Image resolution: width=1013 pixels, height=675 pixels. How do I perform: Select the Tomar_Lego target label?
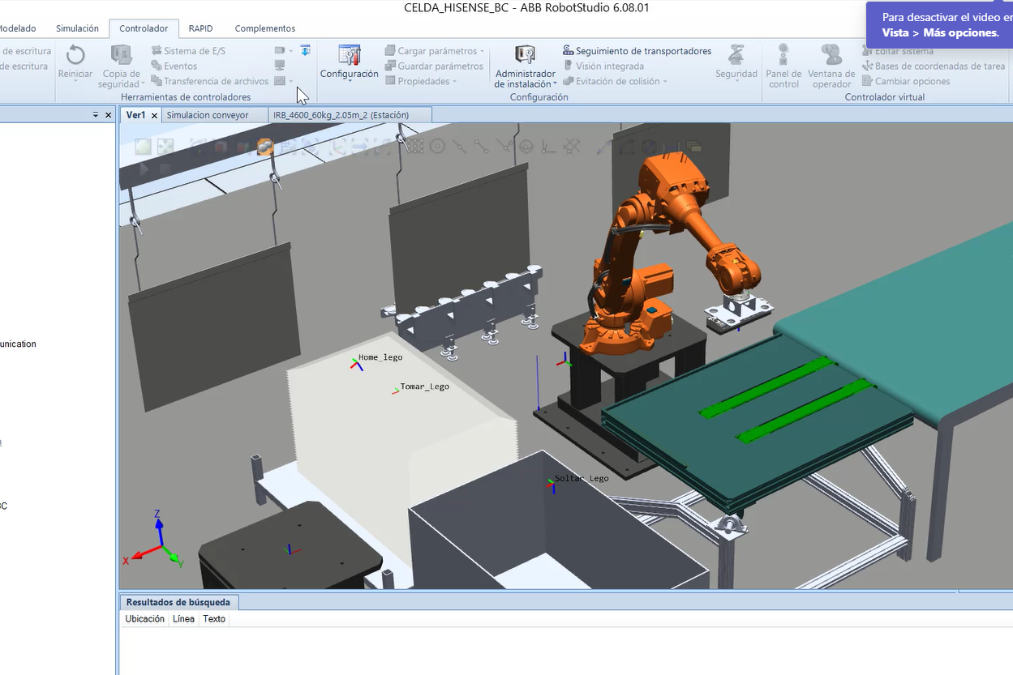click(x=424, y=386)
